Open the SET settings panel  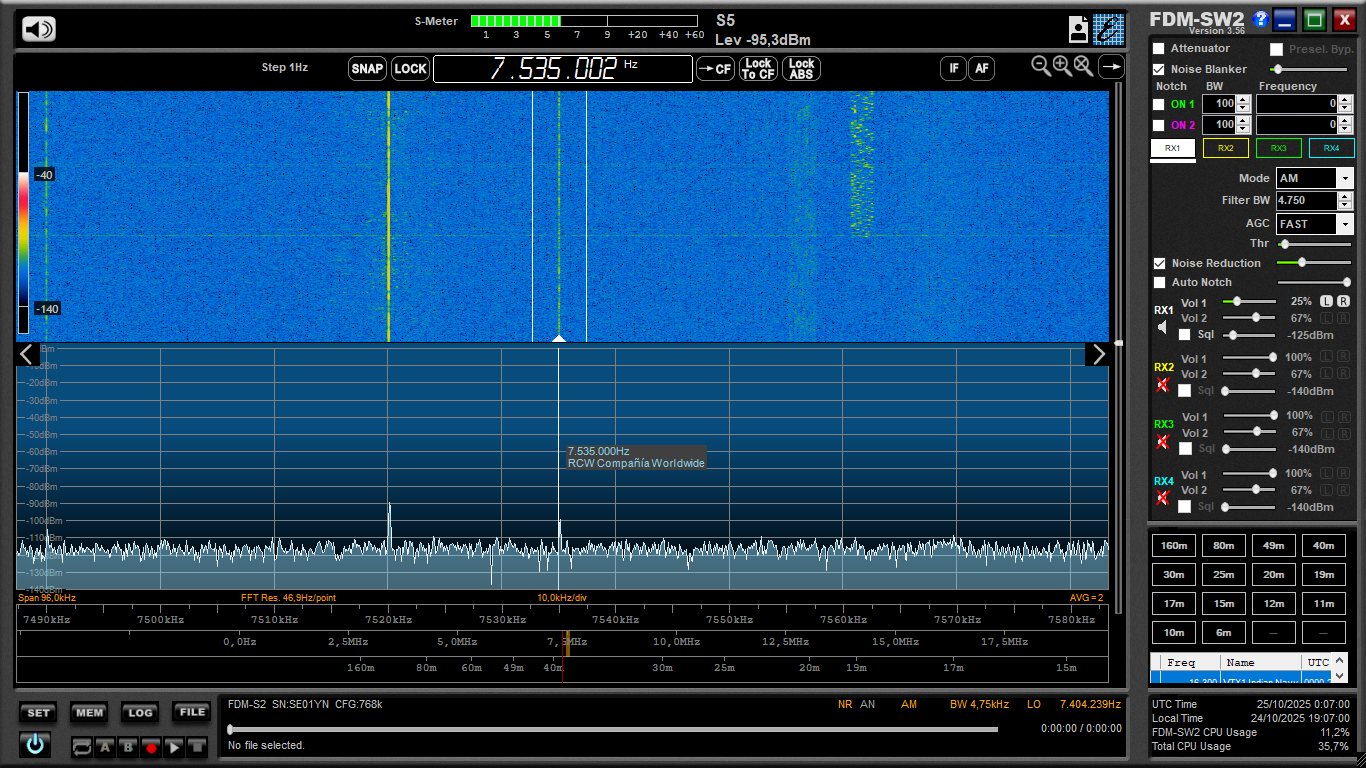pyautogui.click(x=38, y=713)
